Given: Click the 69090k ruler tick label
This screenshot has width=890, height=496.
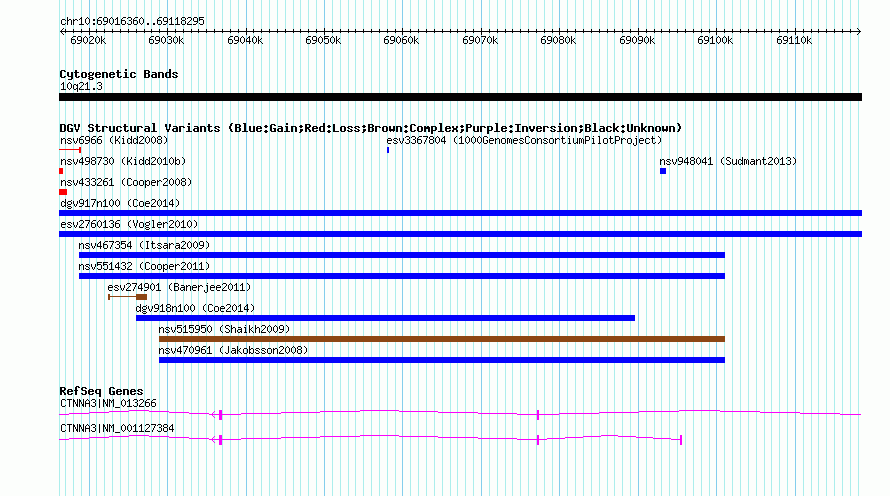Looking at the screenshot, I should coord(637,40).
